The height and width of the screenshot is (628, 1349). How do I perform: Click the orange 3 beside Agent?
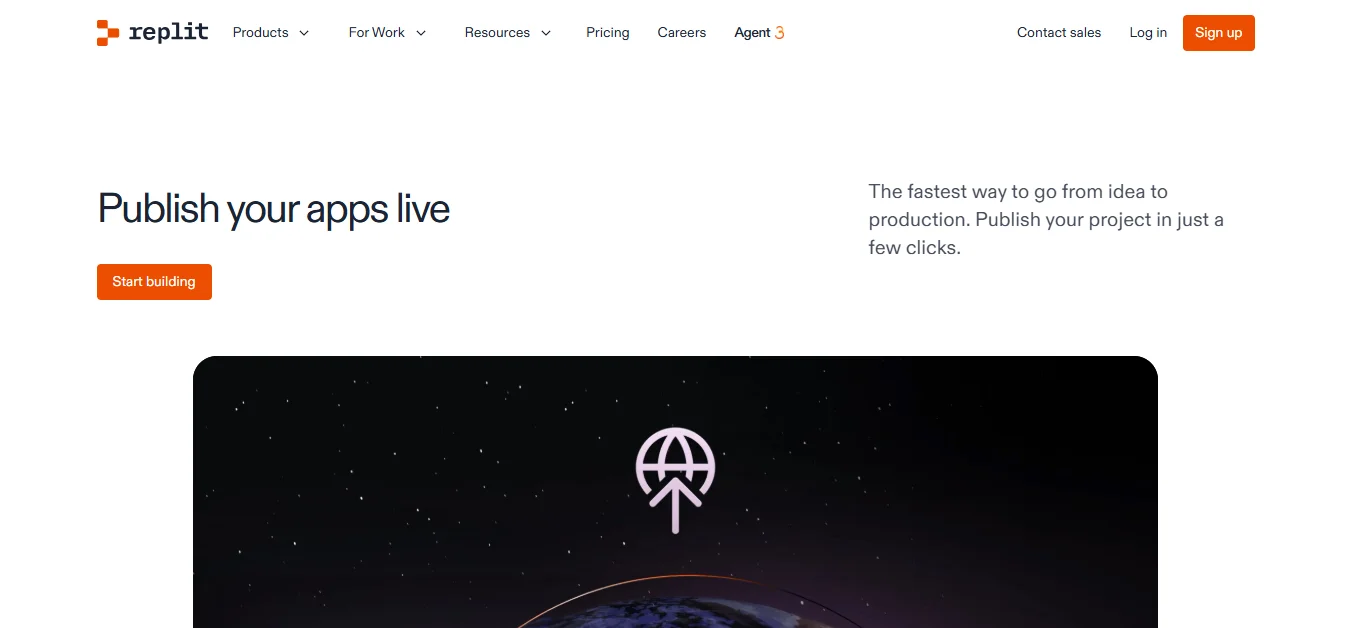click(779, 33)
